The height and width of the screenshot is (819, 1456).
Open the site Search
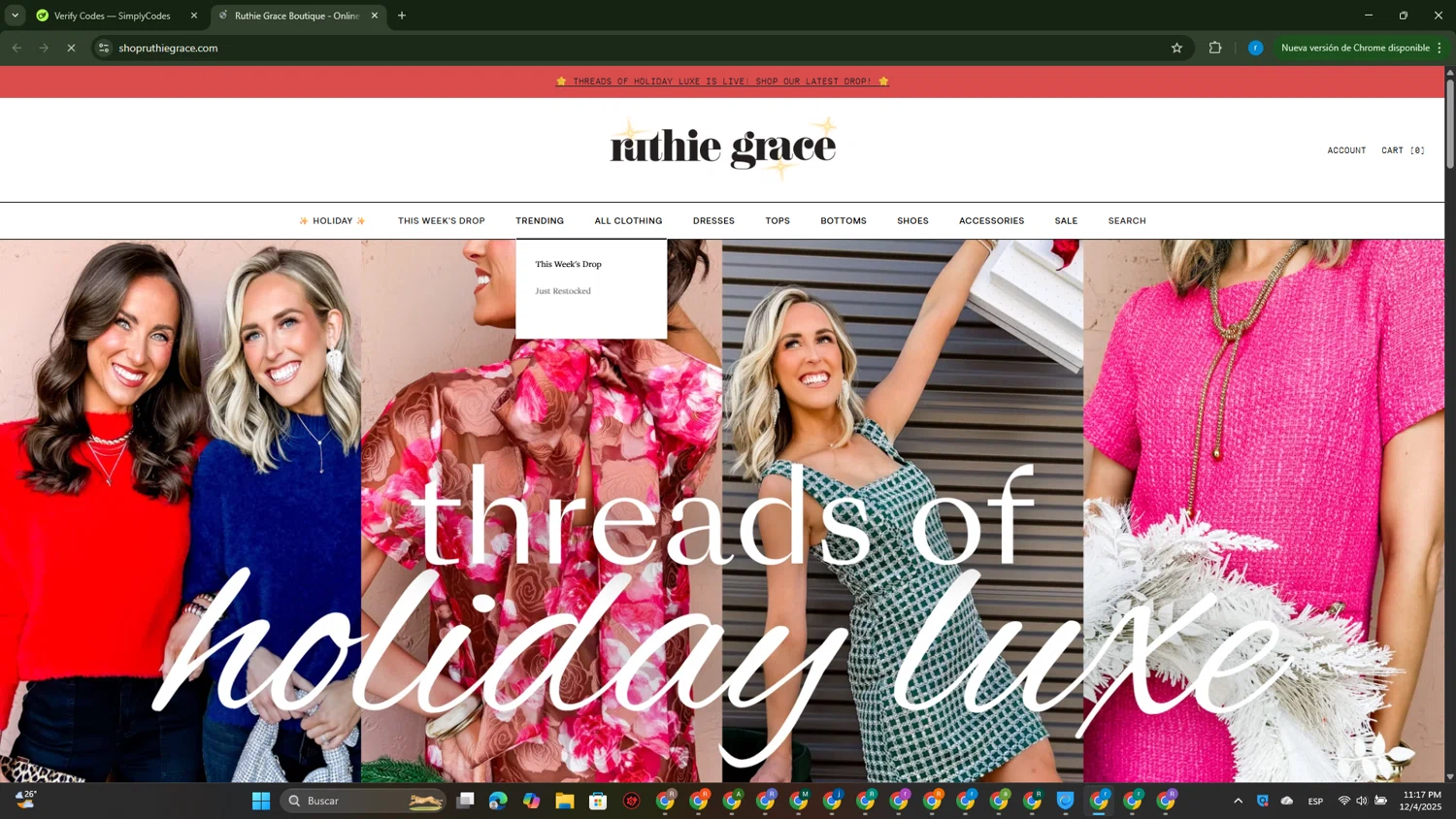1127,221
